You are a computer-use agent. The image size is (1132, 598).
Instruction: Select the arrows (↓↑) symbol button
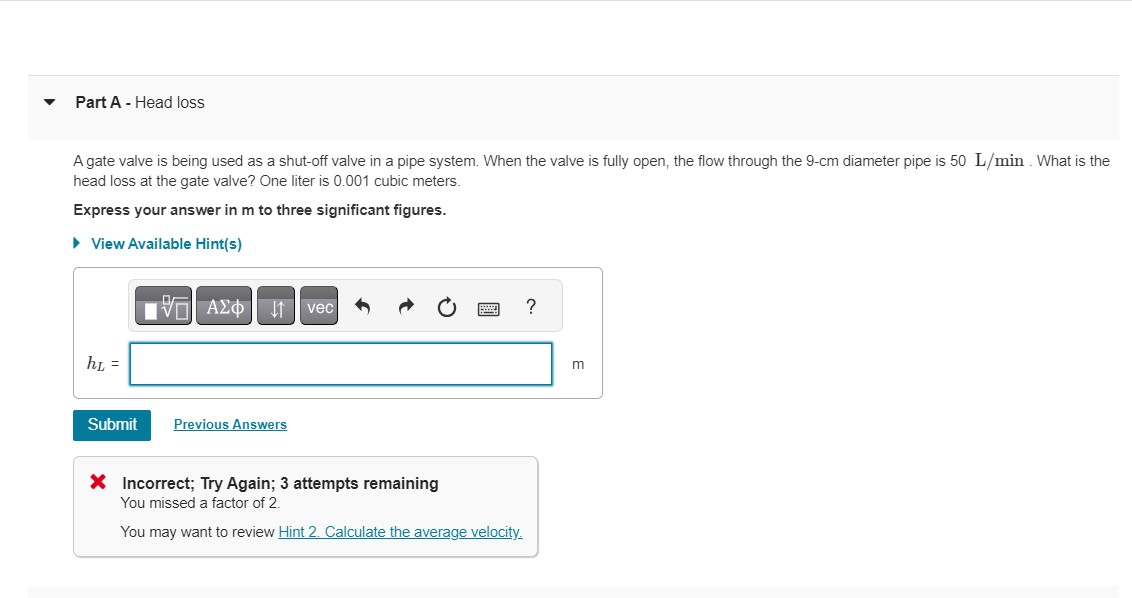click(275, 307)
